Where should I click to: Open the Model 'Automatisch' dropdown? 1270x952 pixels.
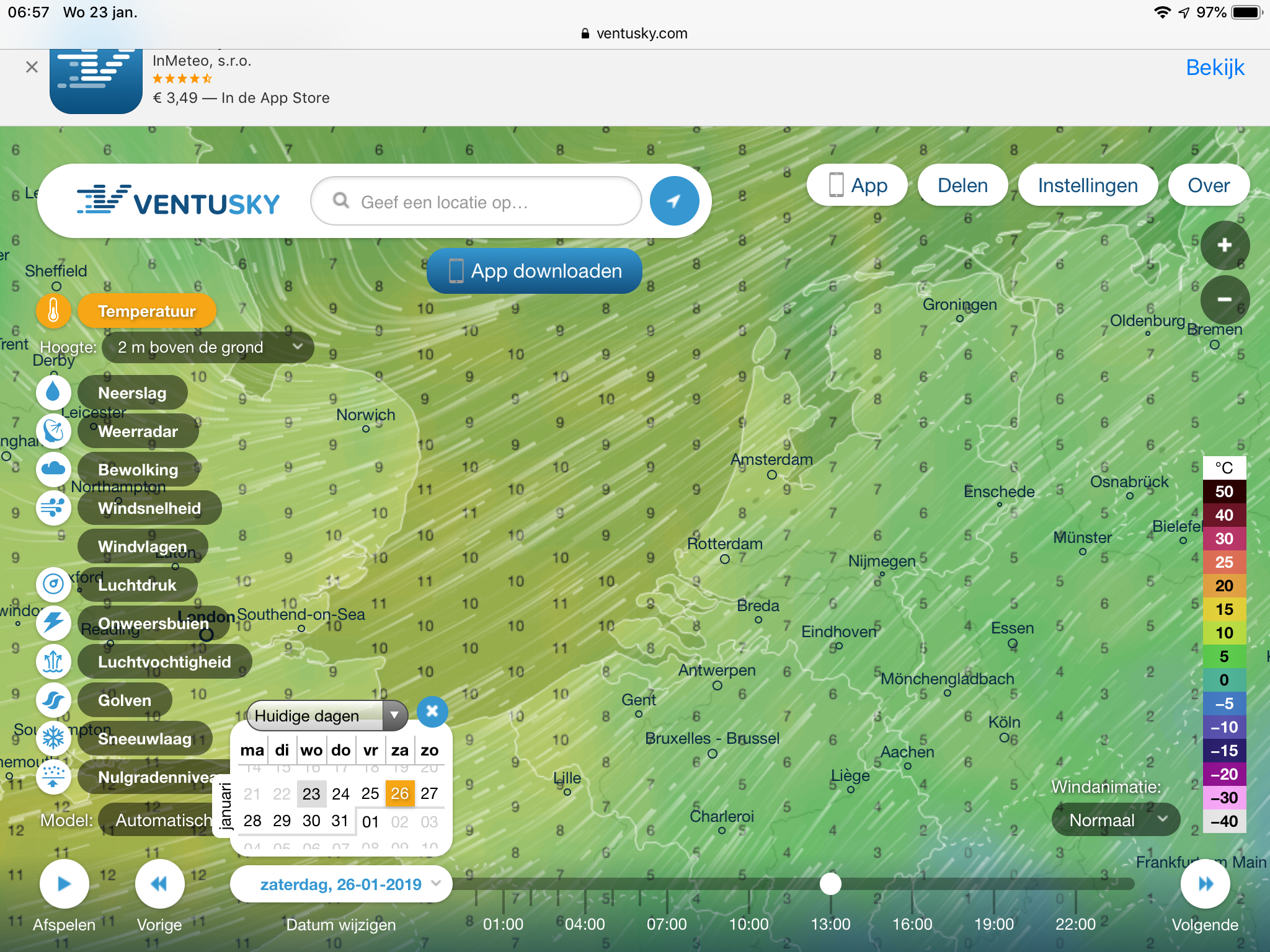click(x=163, y=820)
